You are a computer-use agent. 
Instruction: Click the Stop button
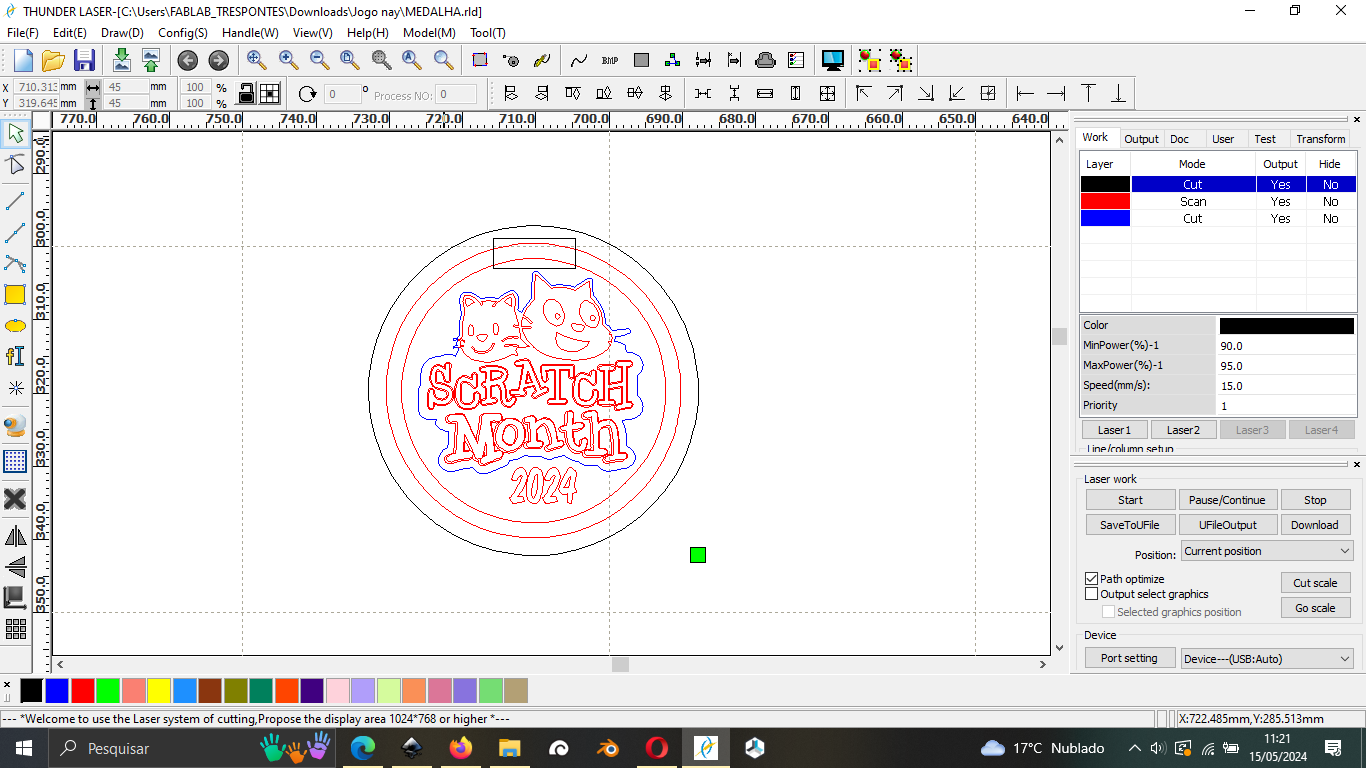(1315, 500)
